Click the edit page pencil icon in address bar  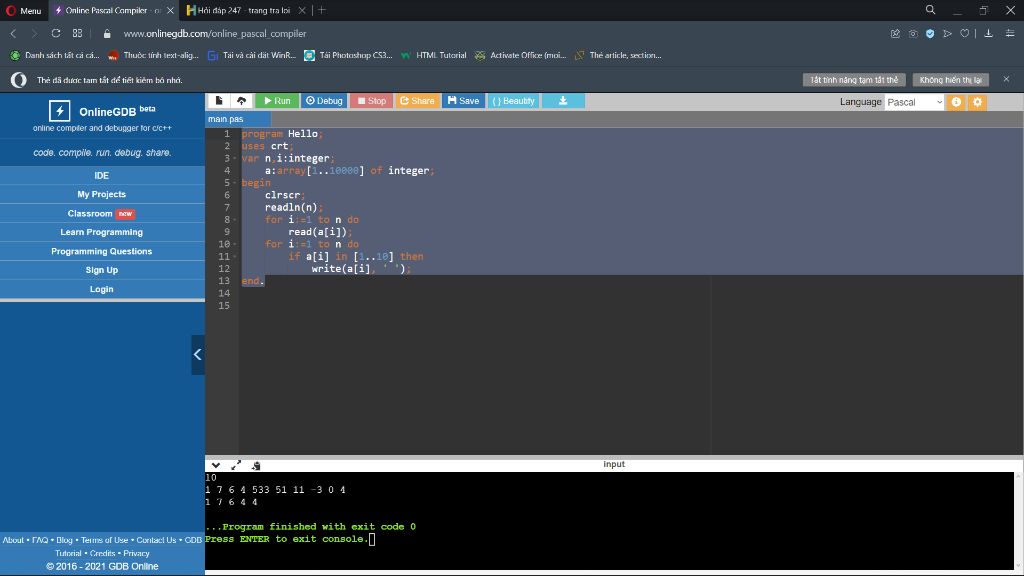(x=895, y=33)
